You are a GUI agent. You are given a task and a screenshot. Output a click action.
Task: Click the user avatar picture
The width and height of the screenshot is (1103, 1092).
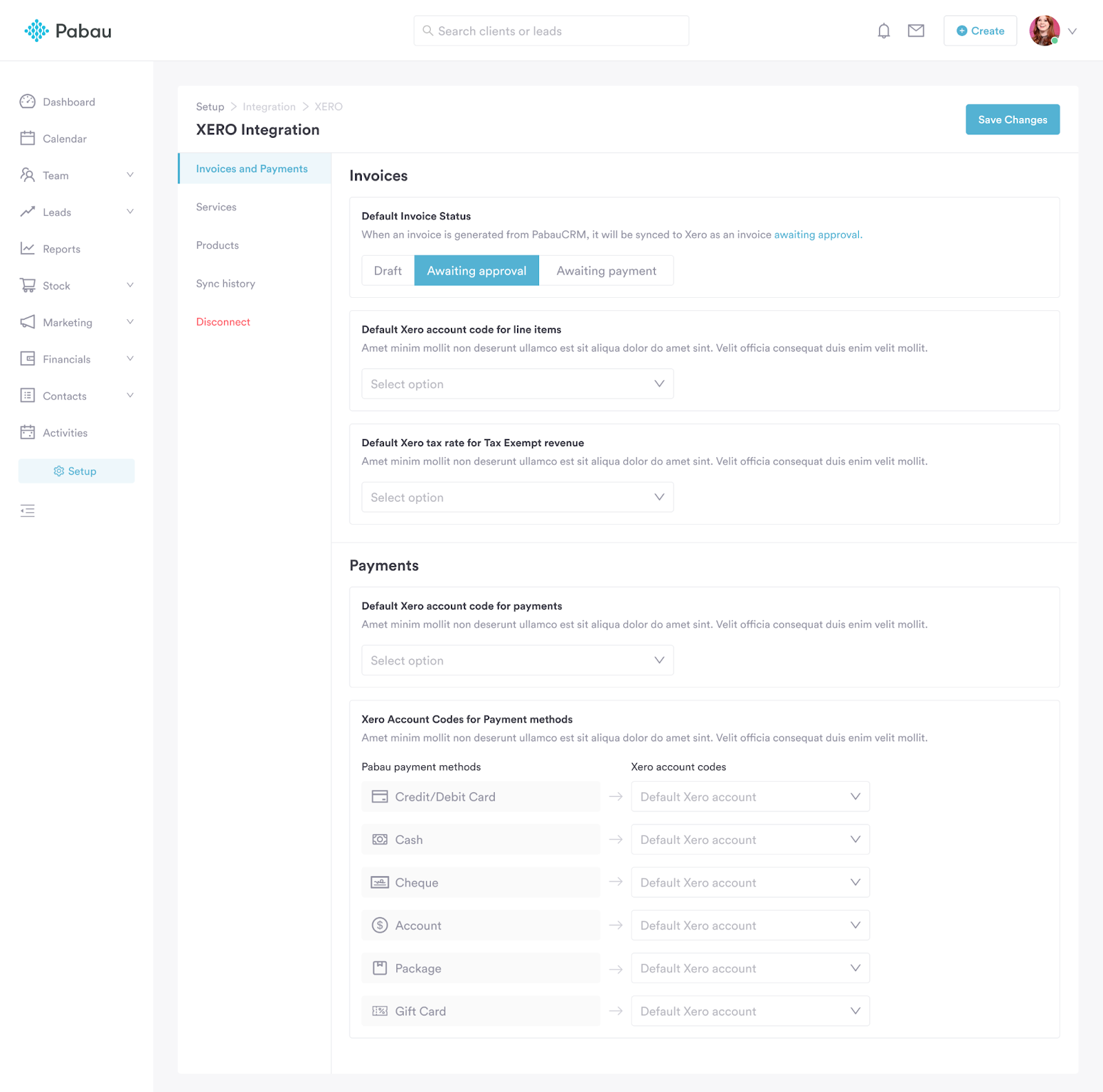pos(1044,31)
